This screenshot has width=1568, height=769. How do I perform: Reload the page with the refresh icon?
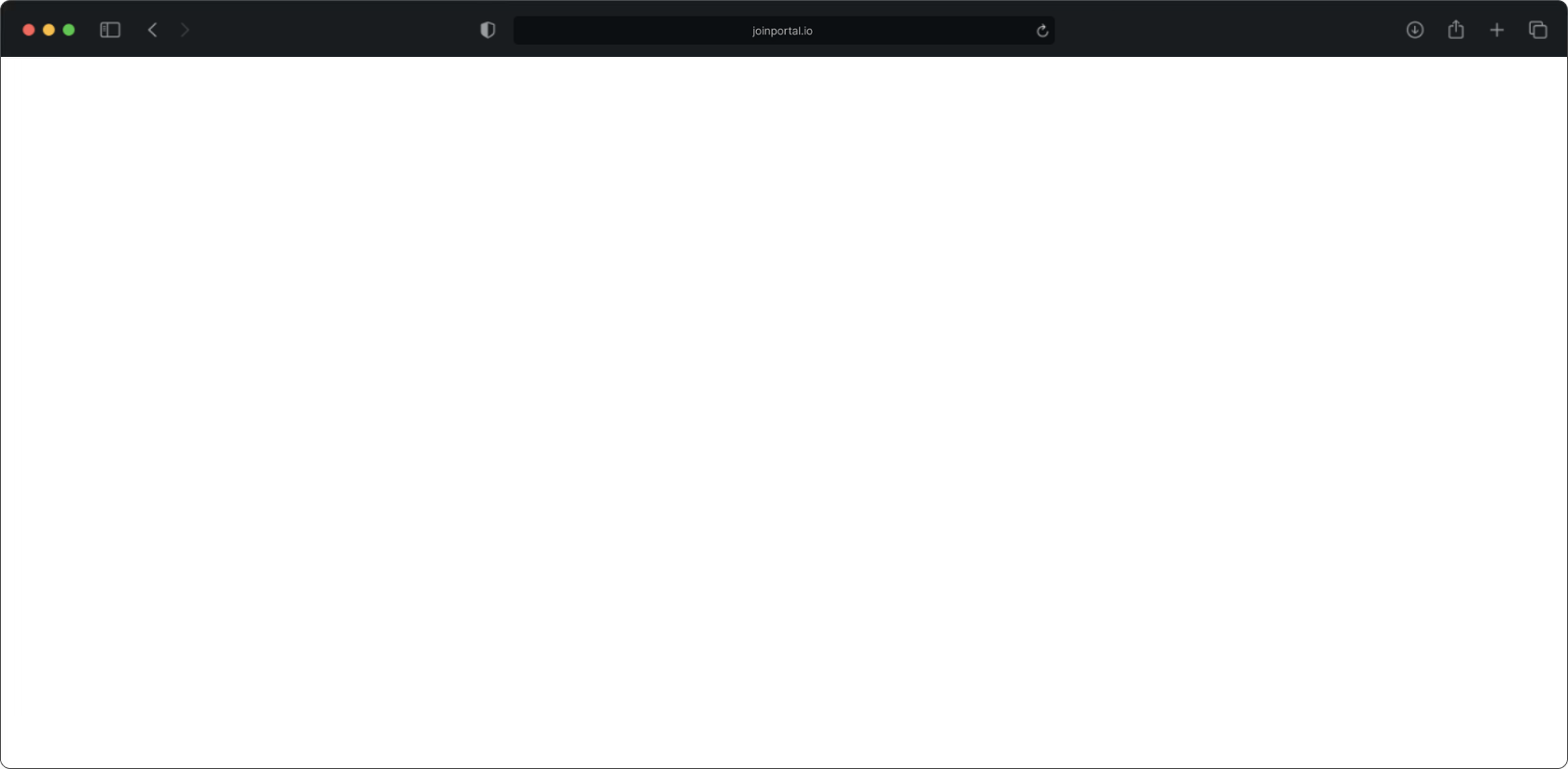(1042, 31)
